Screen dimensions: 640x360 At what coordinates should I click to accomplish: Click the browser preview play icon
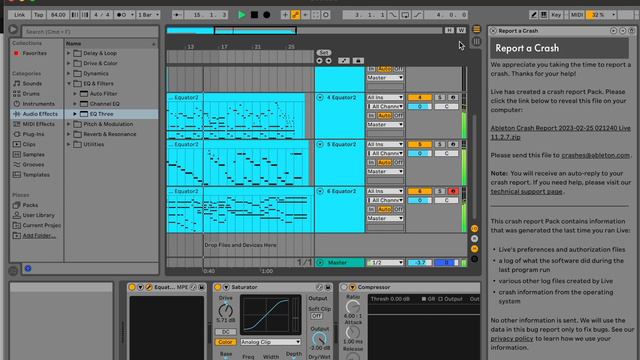tap(13, 30)
